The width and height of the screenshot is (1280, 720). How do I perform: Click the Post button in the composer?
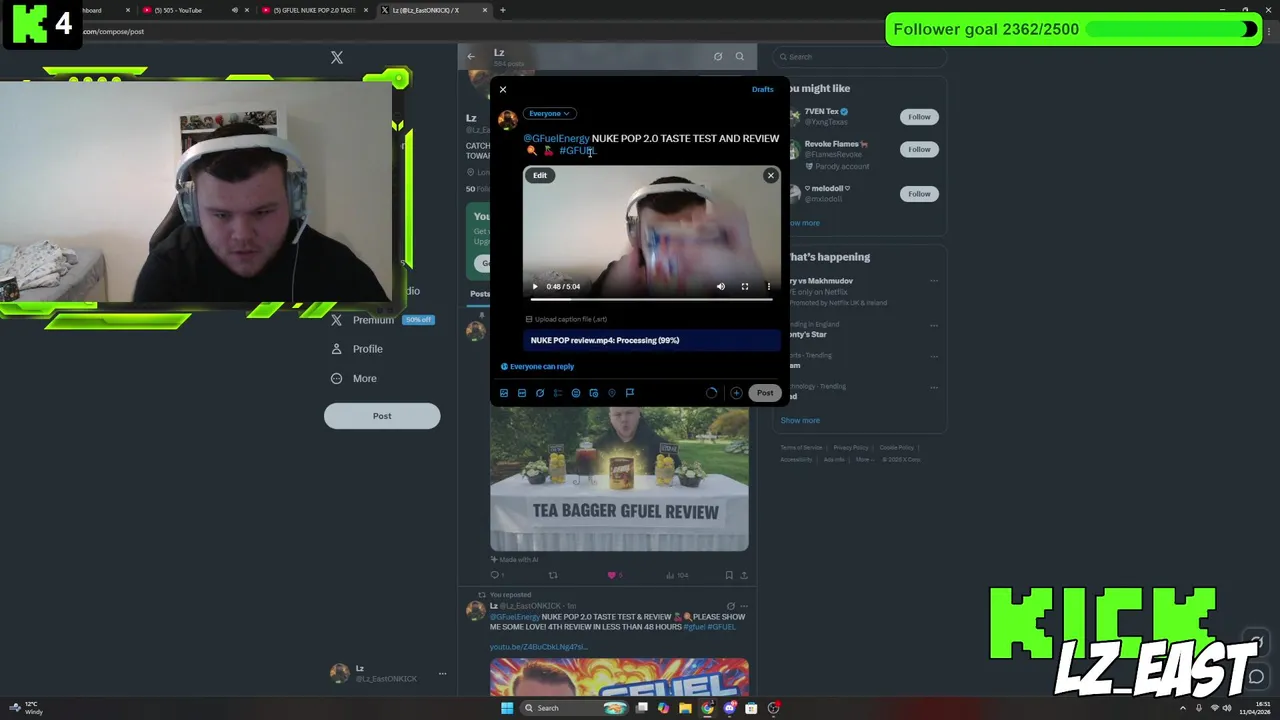(764, 393)
